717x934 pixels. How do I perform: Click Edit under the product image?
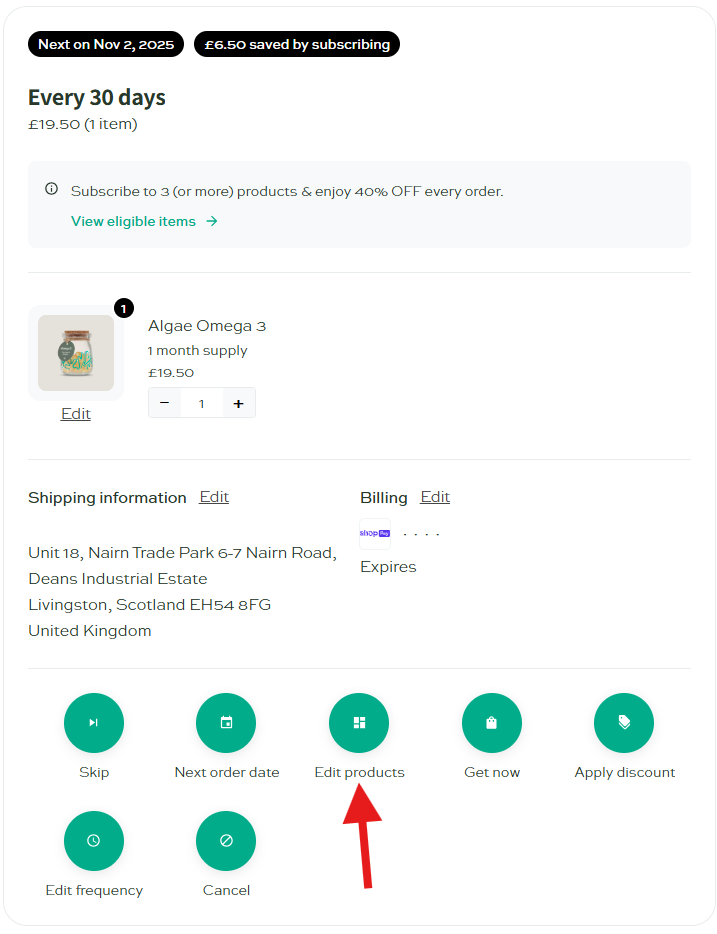pyautogui.click(x=76, y=414)
